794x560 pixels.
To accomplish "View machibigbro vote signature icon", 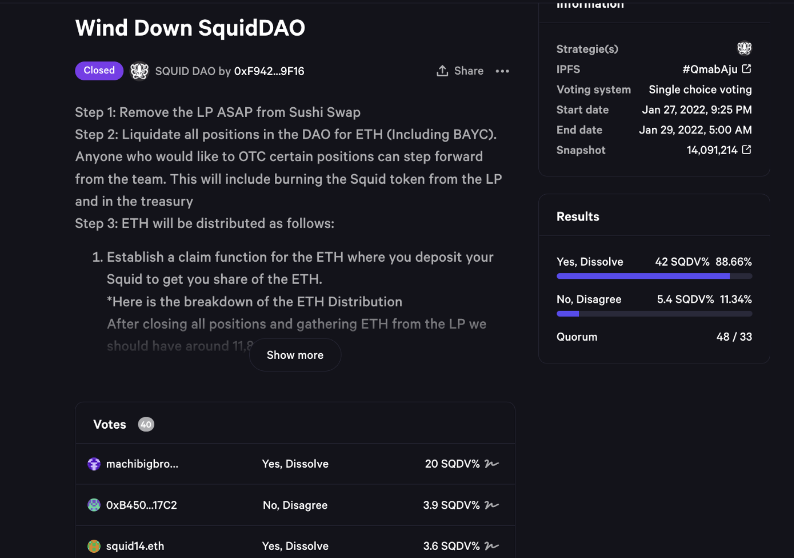I will 492,464.
